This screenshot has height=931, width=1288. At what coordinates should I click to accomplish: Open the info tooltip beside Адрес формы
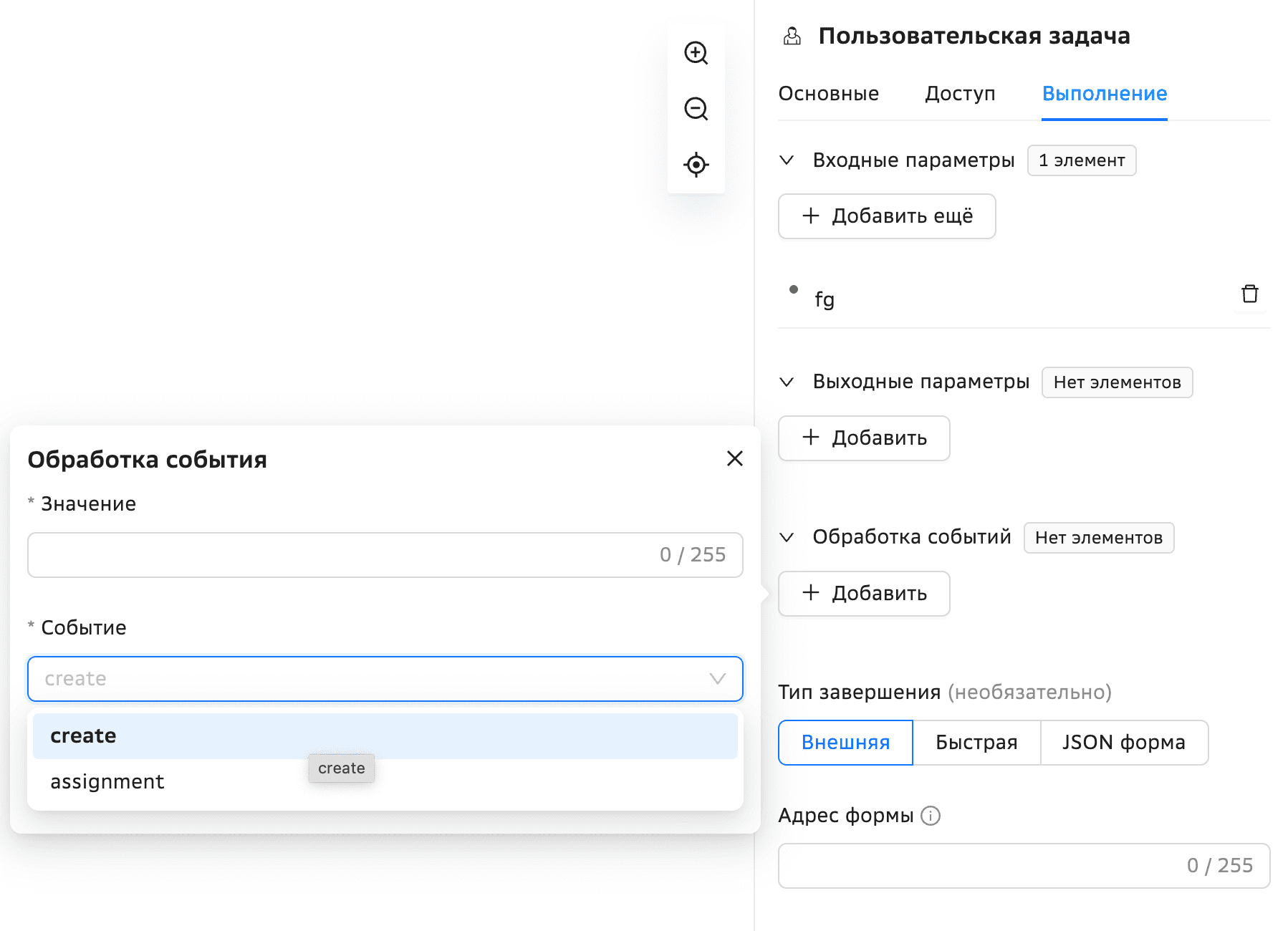[x=930, y=816]
